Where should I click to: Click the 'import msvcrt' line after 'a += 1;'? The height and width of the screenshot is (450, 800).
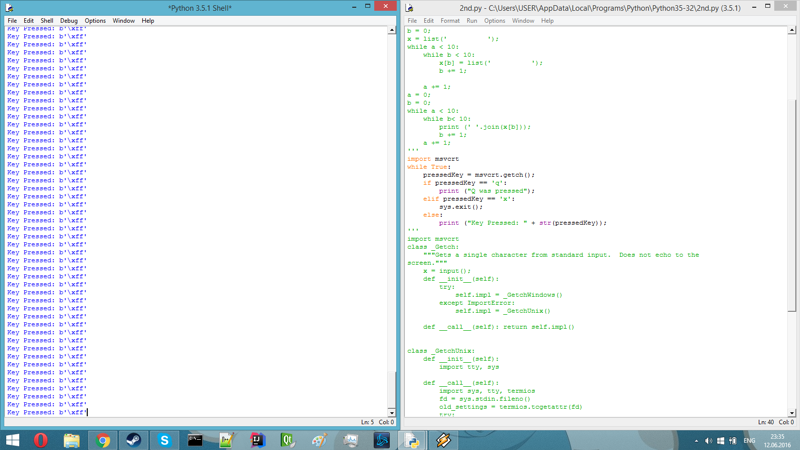[433, 159]
